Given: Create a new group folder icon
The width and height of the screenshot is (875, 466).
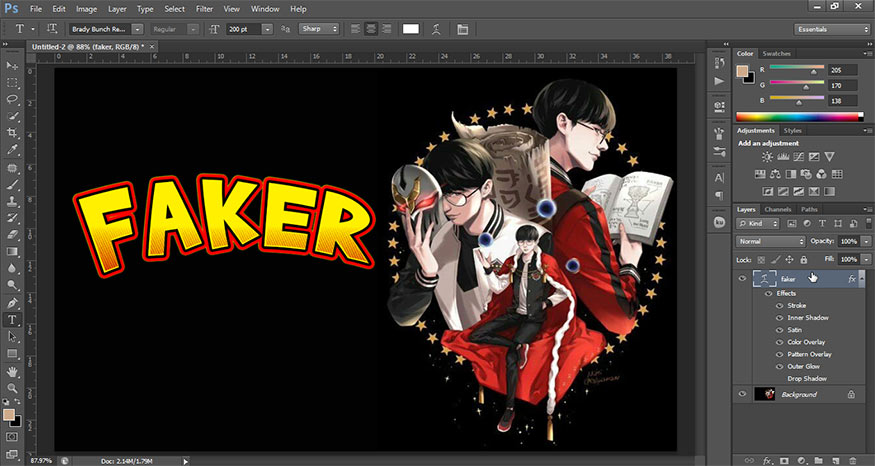Looking at the screenshot, I should tap(818, 461).
